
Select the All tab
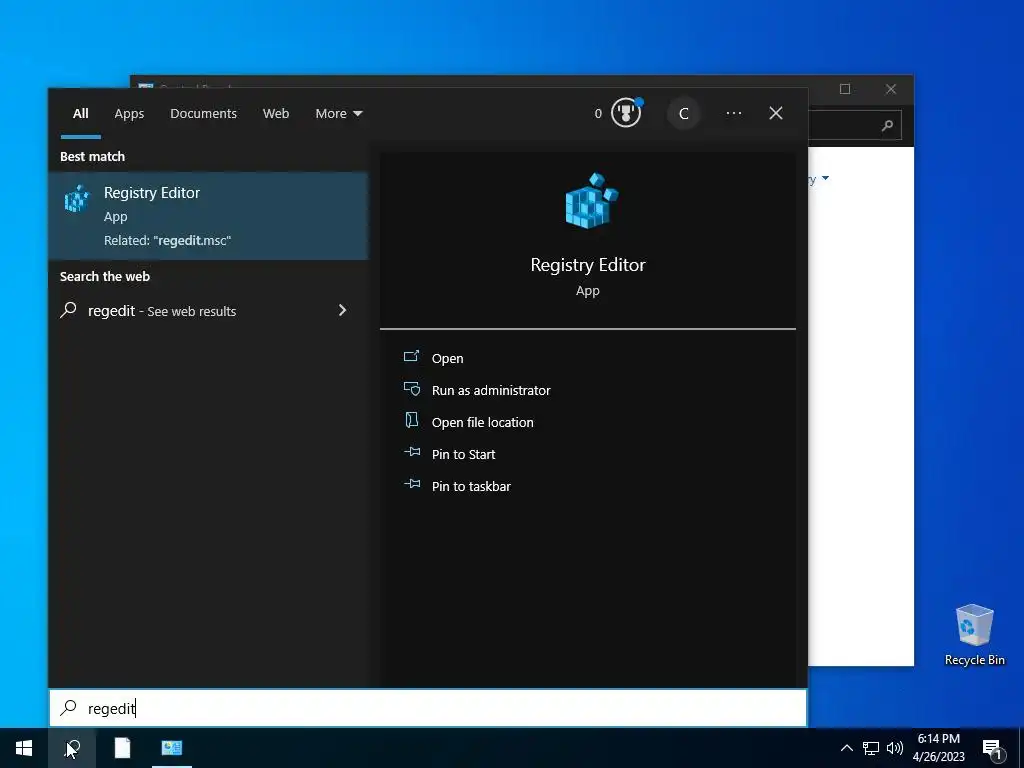pyautogui.click(x=80, y=114)
